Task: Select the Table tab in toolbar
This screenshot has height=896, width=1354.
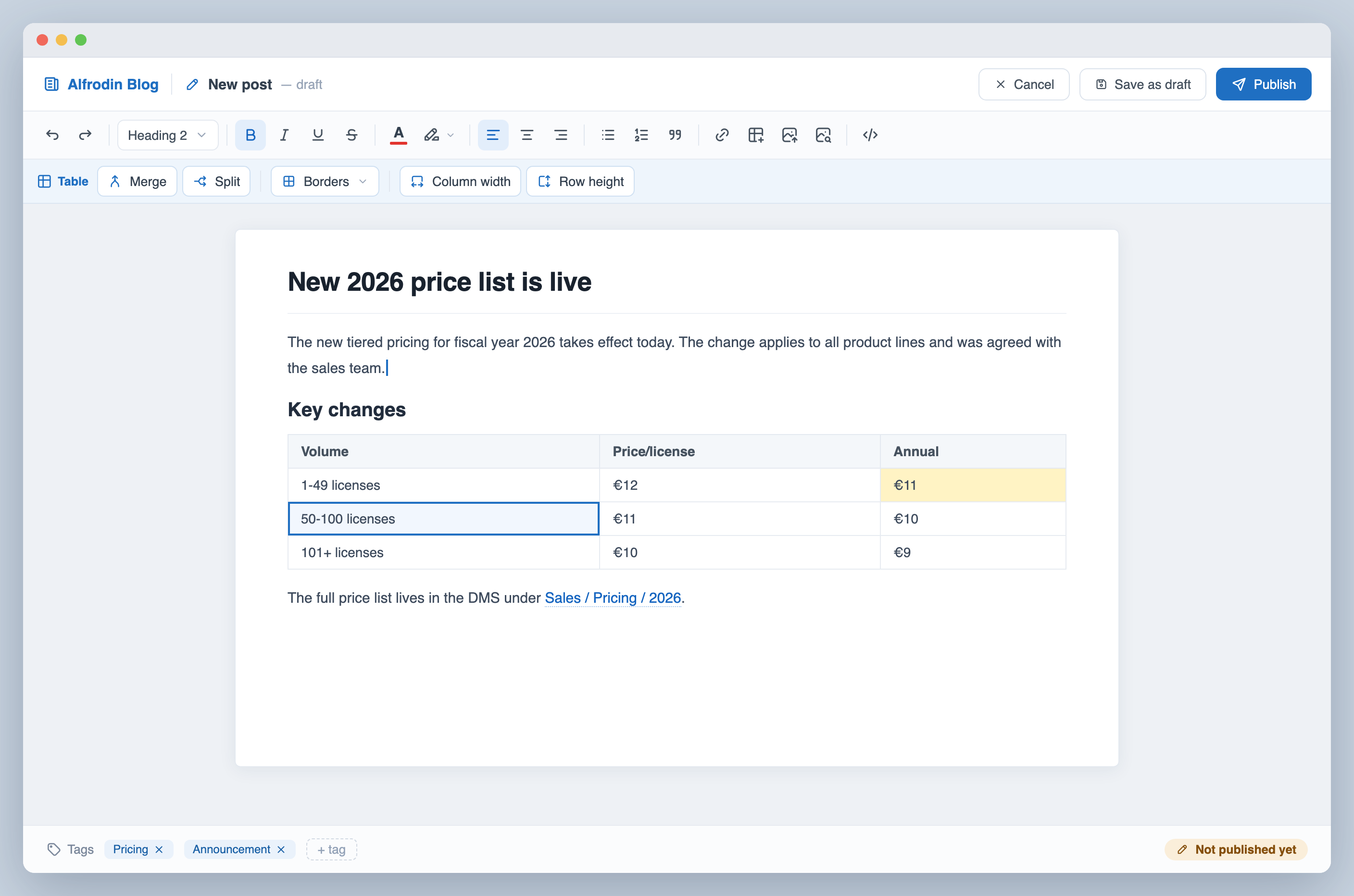Action: click(63, 181)
